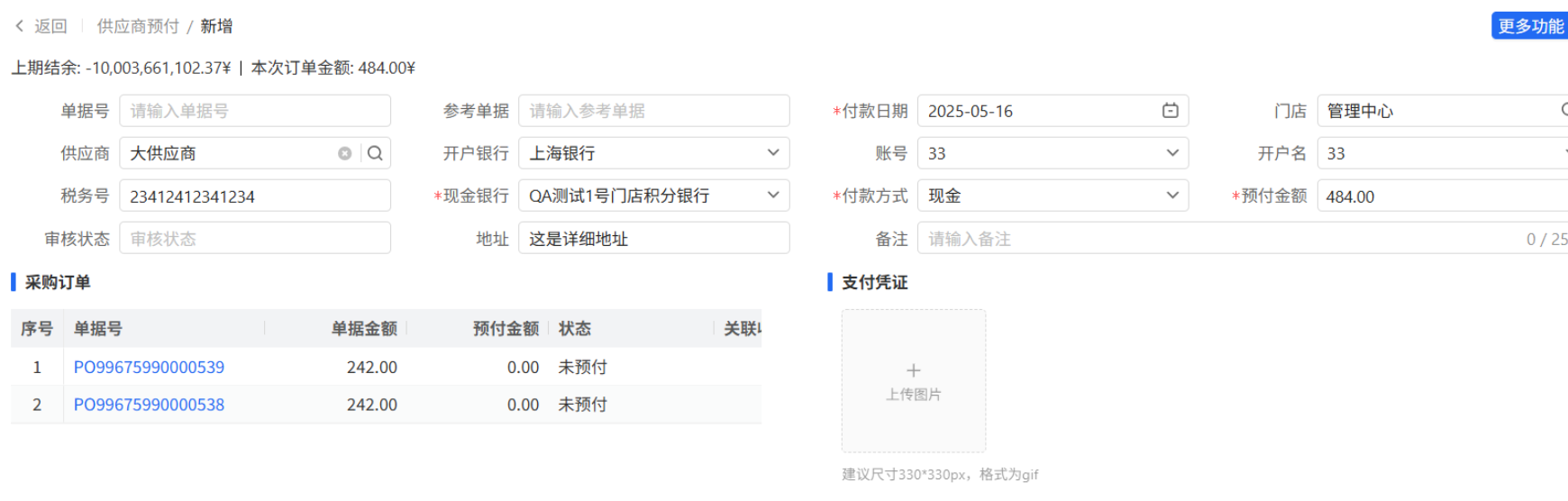The width and height of the screenshot is (1568, 501).
Task: Click the 预付金额 column header
Action: [506, 328]
